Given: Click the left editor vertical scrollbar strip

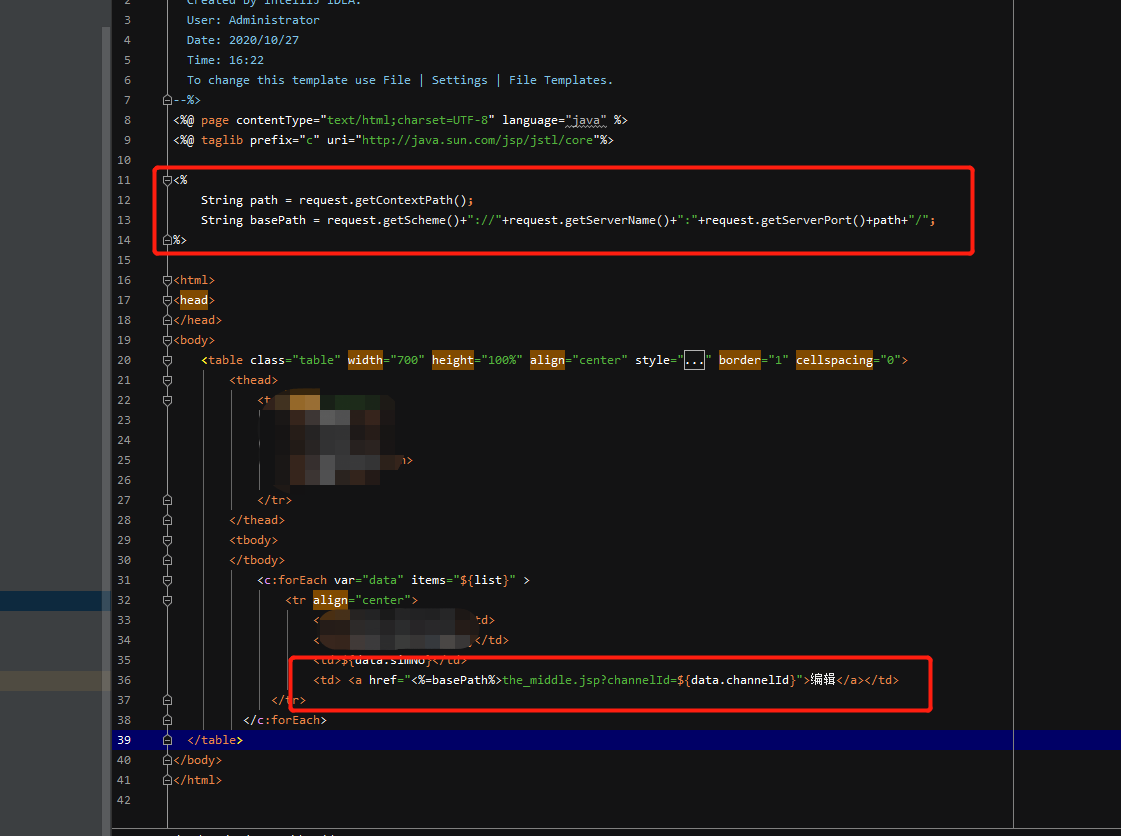Looking at the screenshot, I should [x=107, y=429].
